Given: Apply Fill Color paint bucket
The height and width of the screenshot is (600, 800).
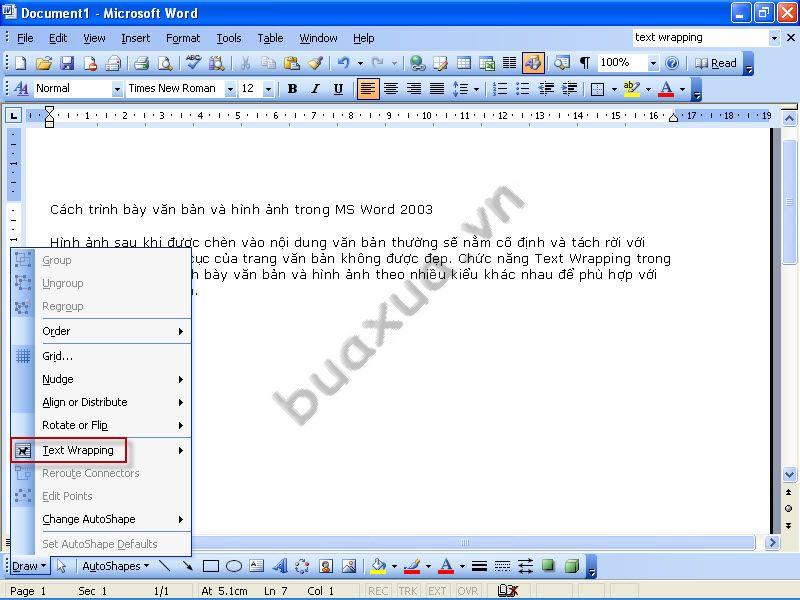Looking at the screenshot, I should (x=379, y=566).
